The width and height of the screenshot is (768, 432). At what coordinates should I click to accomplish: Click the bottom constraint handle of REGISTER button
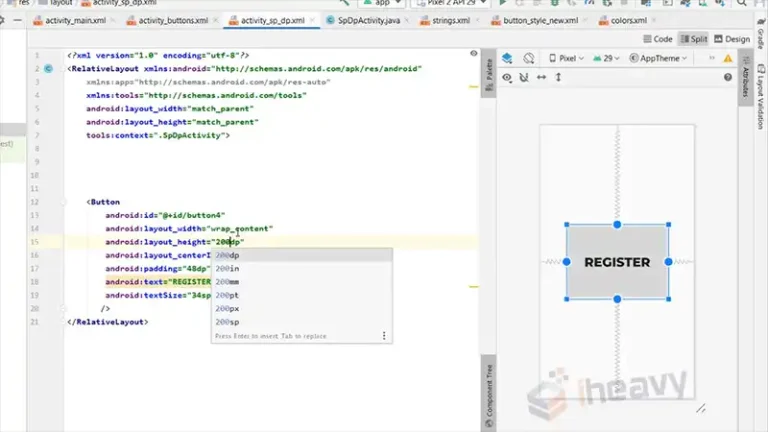pyautogui.click(x=617, y=299)
